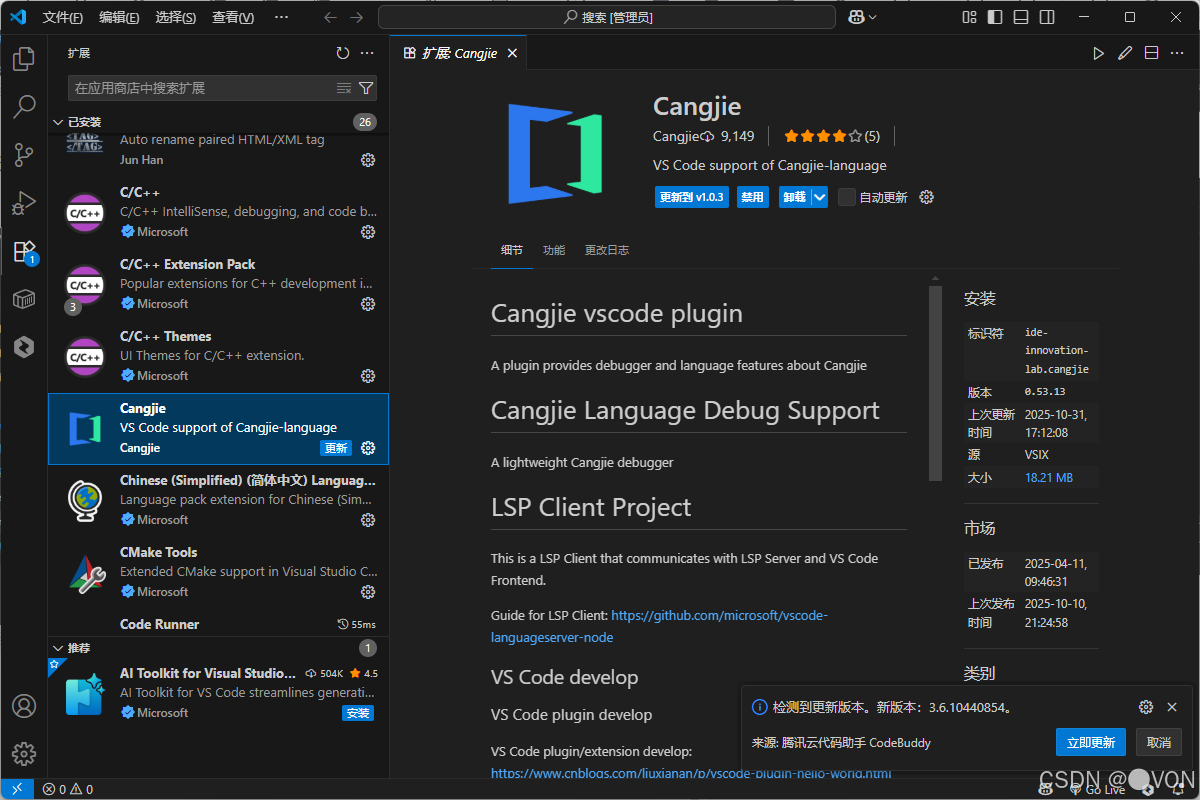
Task: Open extensions view more actions menu
Action: [x=367, y=53]
